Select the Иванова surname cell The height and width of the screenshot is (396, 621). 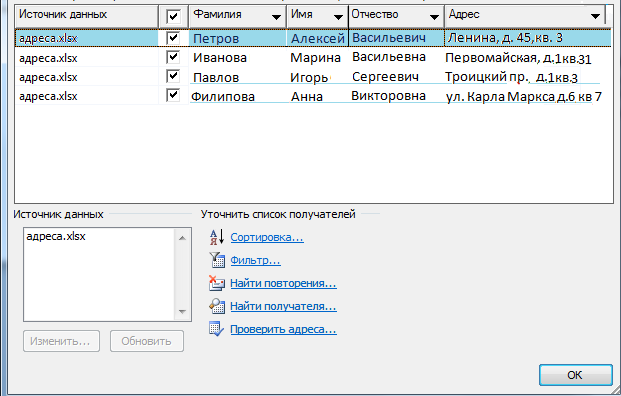(x=220, y=58)
